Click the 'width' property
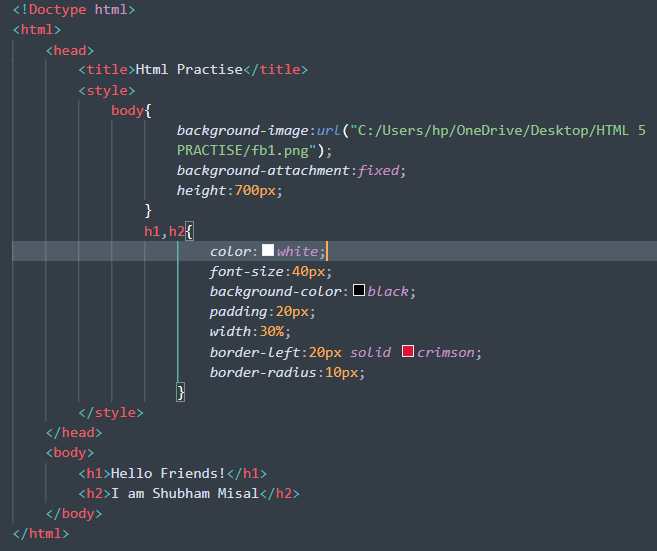The width and height of the screenshot is (657, 551). [230, 331]
